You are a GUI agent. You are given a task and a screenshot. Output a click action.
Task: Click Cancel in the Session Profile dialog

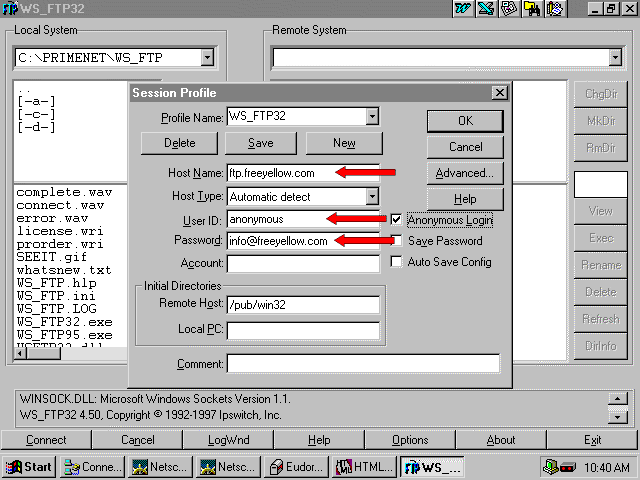coord(465,147)
